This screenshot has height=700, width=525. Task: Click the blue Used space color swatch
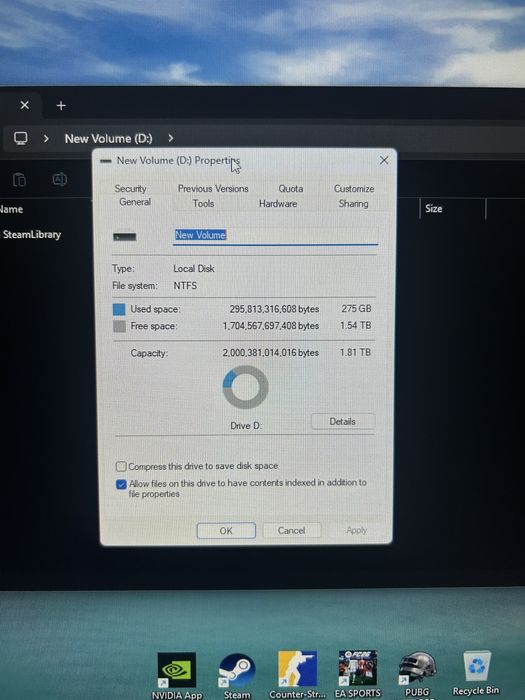[x=119, y=309]
